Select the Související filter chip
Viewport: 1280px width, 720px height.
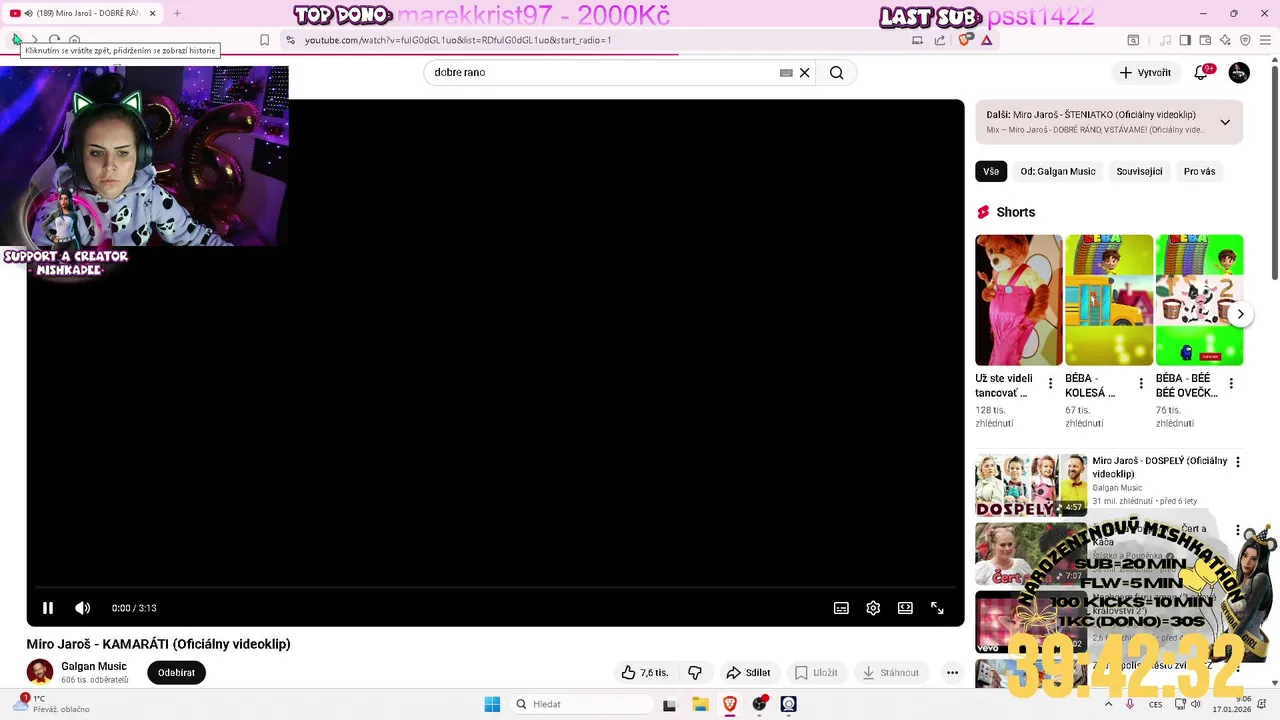pos(1139,171)
